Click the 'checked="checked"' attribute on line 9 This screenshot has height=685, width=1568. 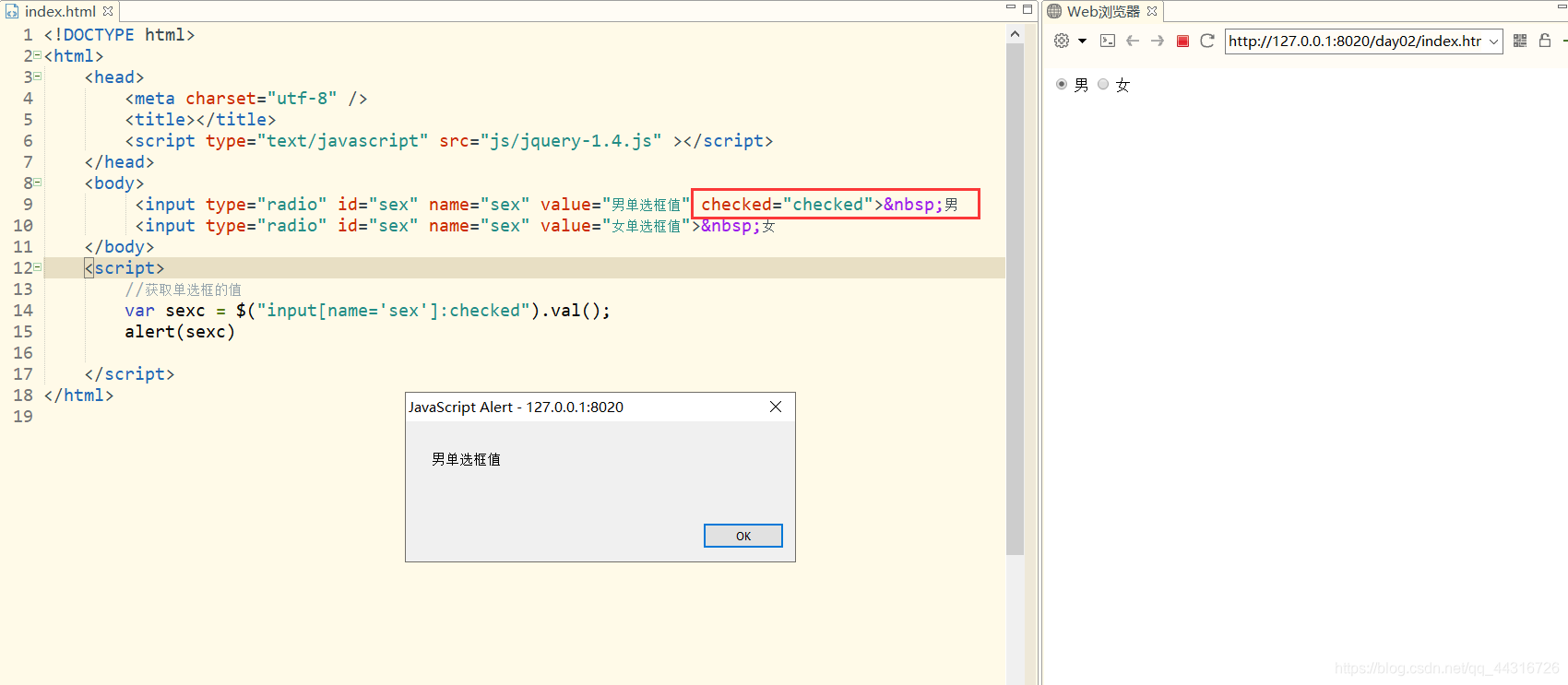[787, 205]
